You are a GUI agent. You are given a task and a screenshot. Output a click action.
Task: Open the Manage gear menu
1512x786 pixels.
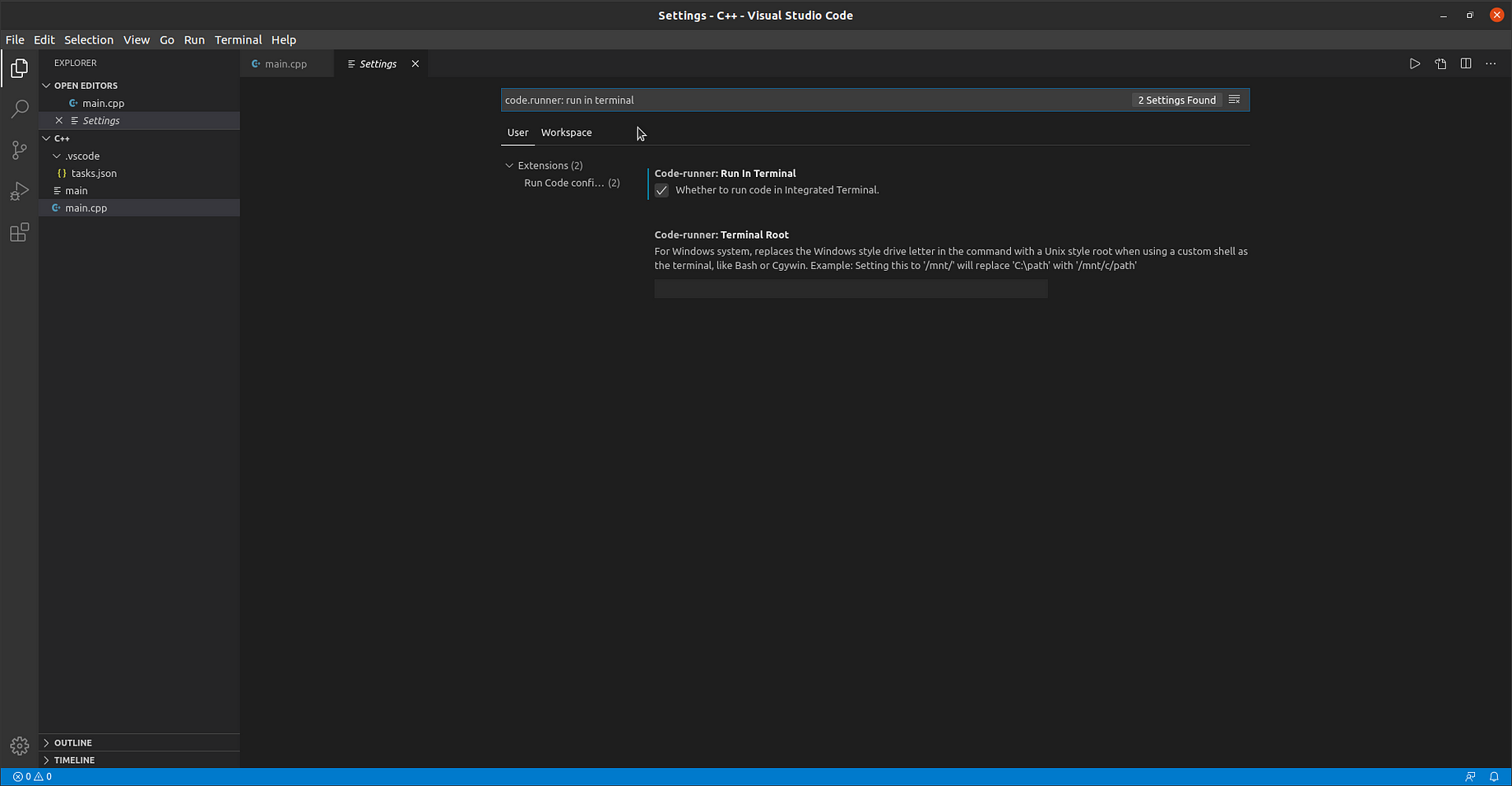(x=19, y=746)
